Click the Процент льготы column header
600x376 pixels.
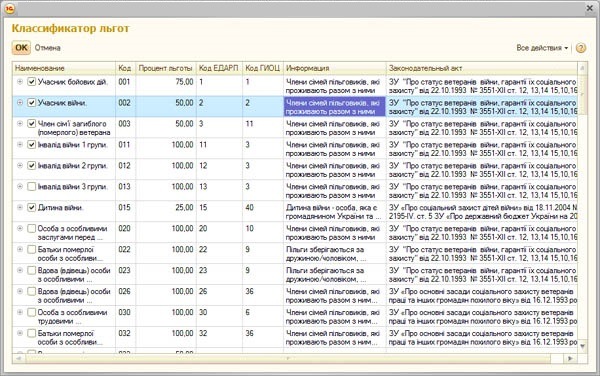tap(165, 68)
